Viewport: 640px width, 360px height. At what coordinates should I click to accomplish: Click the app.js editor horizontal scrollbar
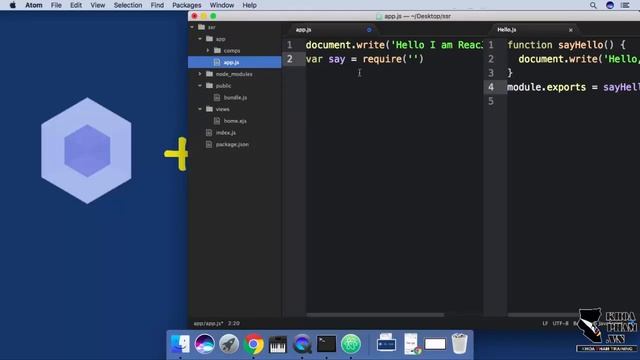(375, 315)
